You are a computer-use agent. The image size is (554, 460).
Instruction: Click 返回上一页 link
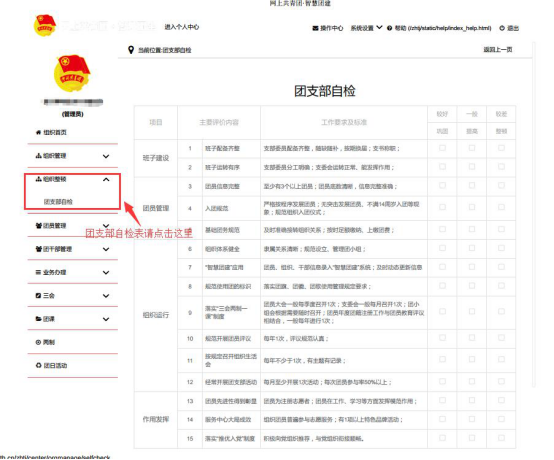[x=497, y=49]
